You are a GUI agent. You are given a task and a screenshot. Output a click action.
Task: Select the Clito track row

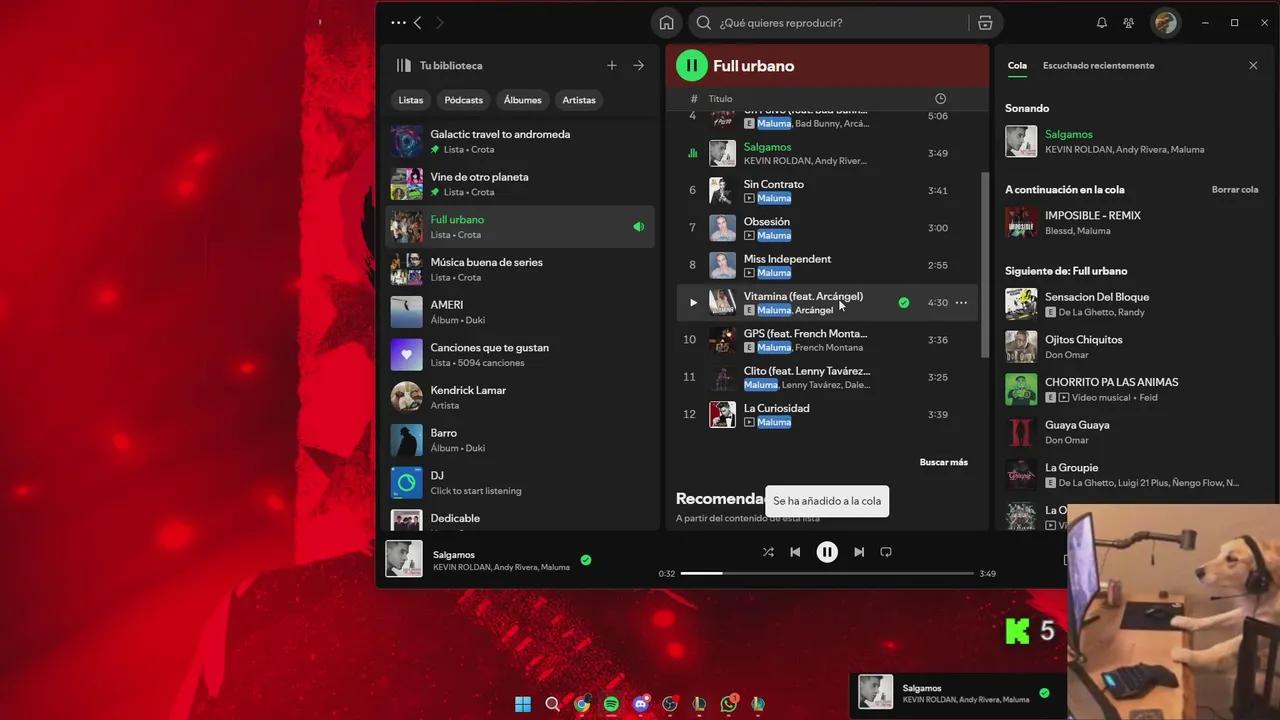pyautogui.click(x=827, y=378)
